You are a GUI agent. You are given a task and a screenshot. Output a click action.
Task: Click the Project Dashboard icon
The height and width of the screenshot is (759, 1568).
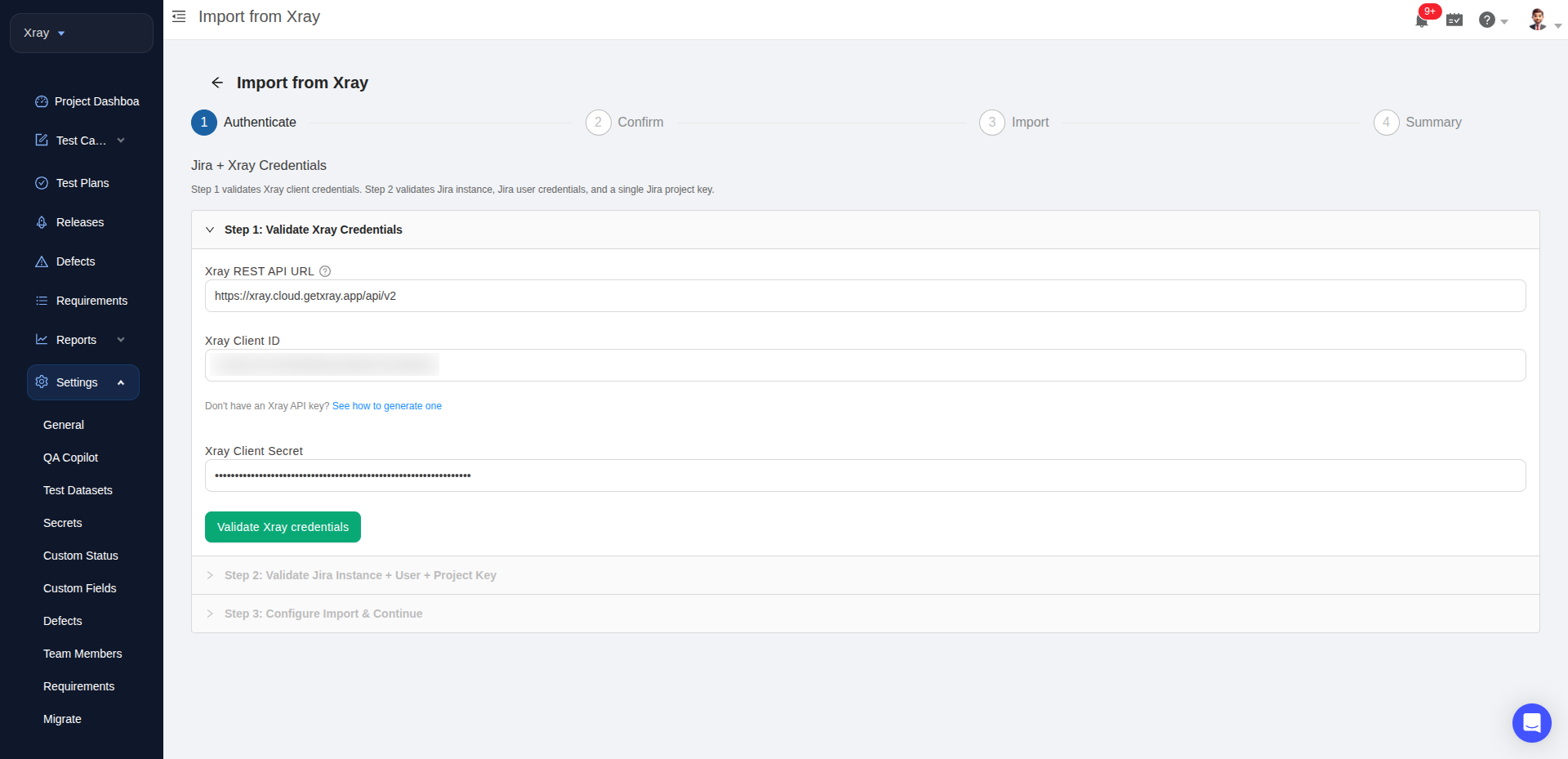42,101
